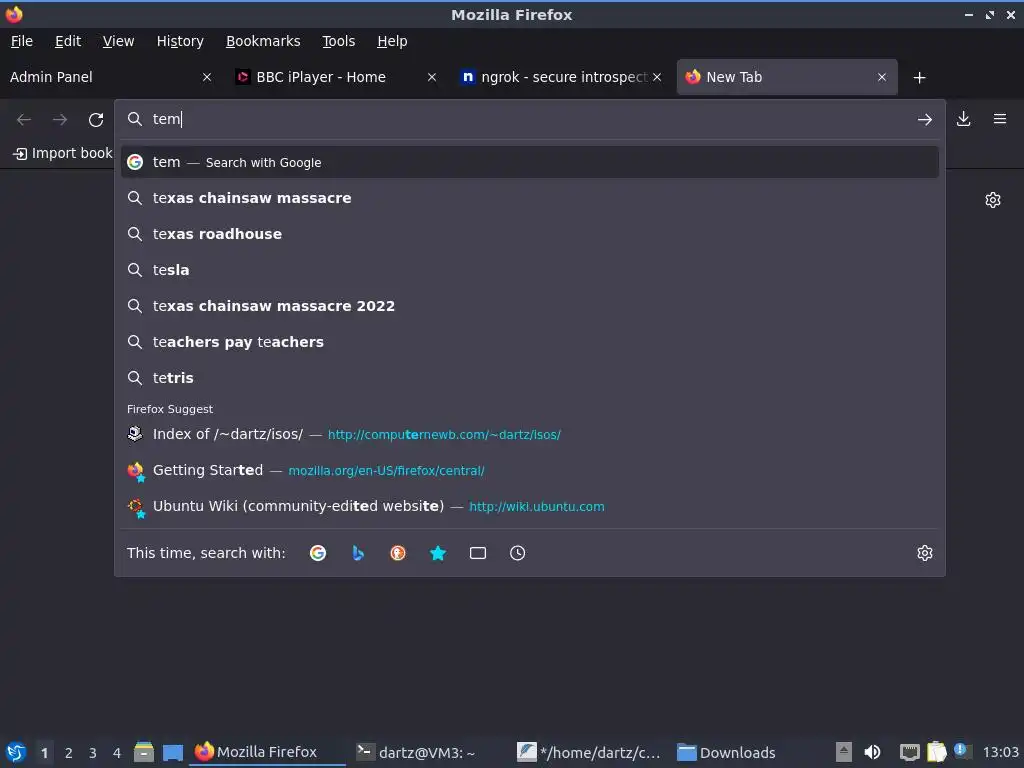Viewport: 1024px width, 768px height.
Task: Focus Mozilla Firefox taskbar entry
Action: click(268, 752)
